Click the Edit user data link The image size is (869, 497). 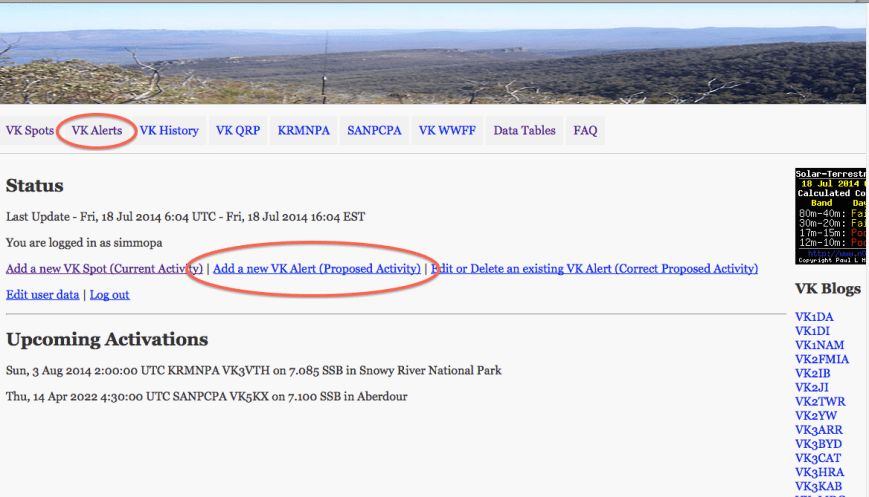(42, 295)
